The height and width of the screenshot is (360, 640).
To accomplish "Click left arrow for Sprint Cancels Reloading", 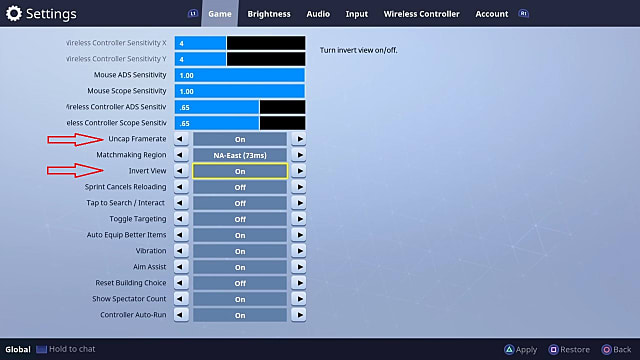I will pos(181,187).
